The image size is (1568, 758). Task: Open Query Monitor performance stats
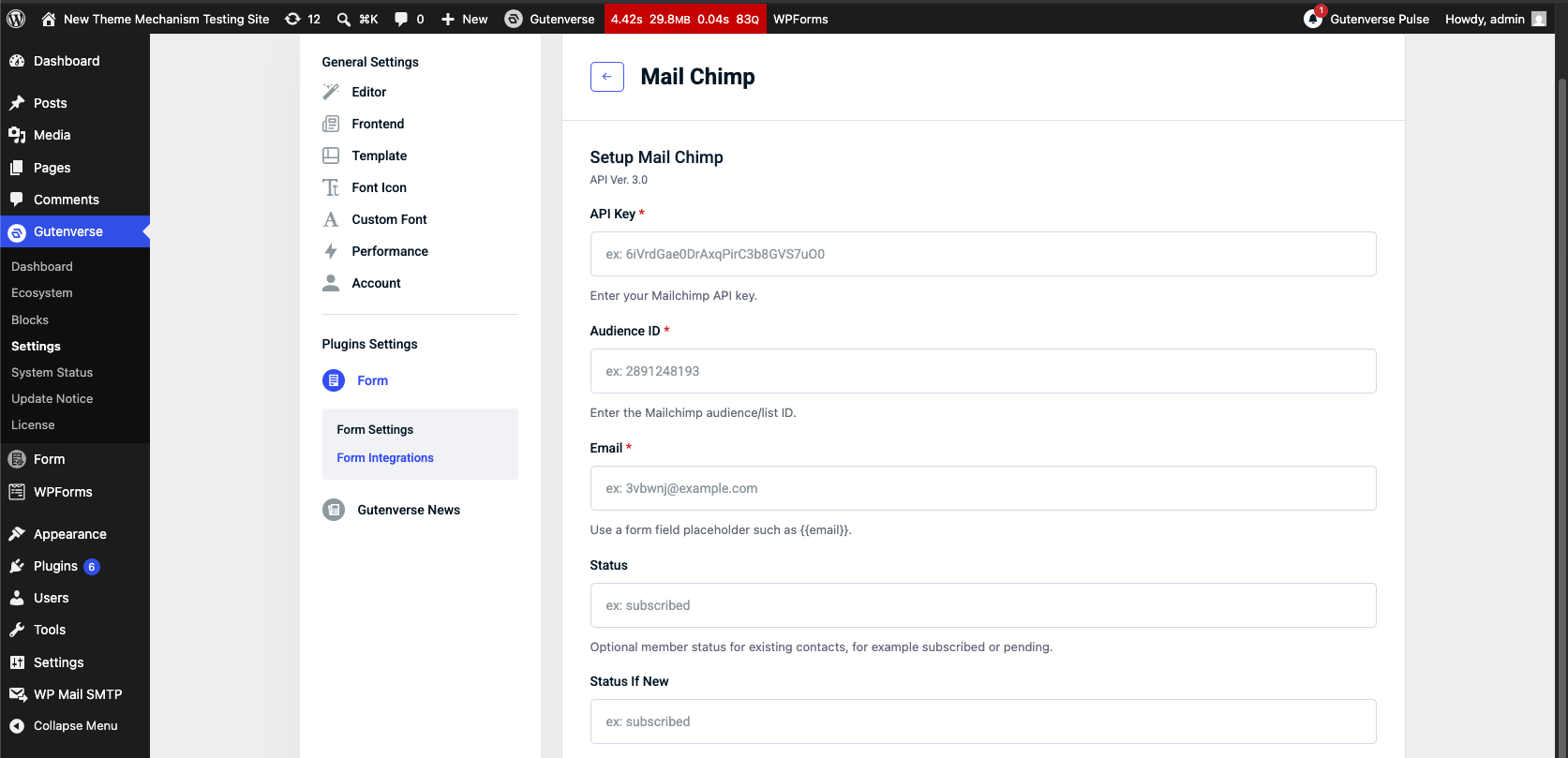(x=685, y=19)
